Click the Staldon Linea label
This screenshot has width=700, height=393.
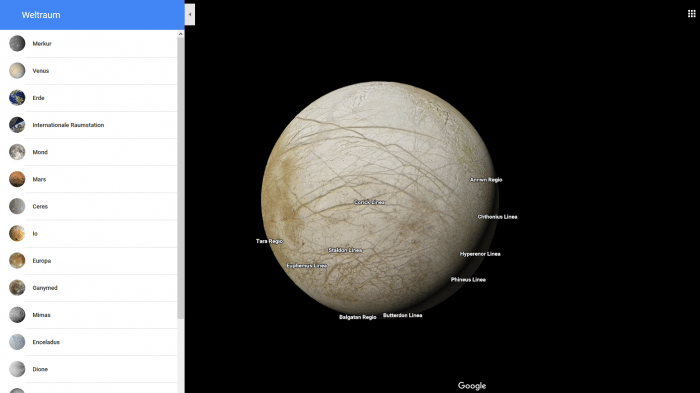[345, 250]
